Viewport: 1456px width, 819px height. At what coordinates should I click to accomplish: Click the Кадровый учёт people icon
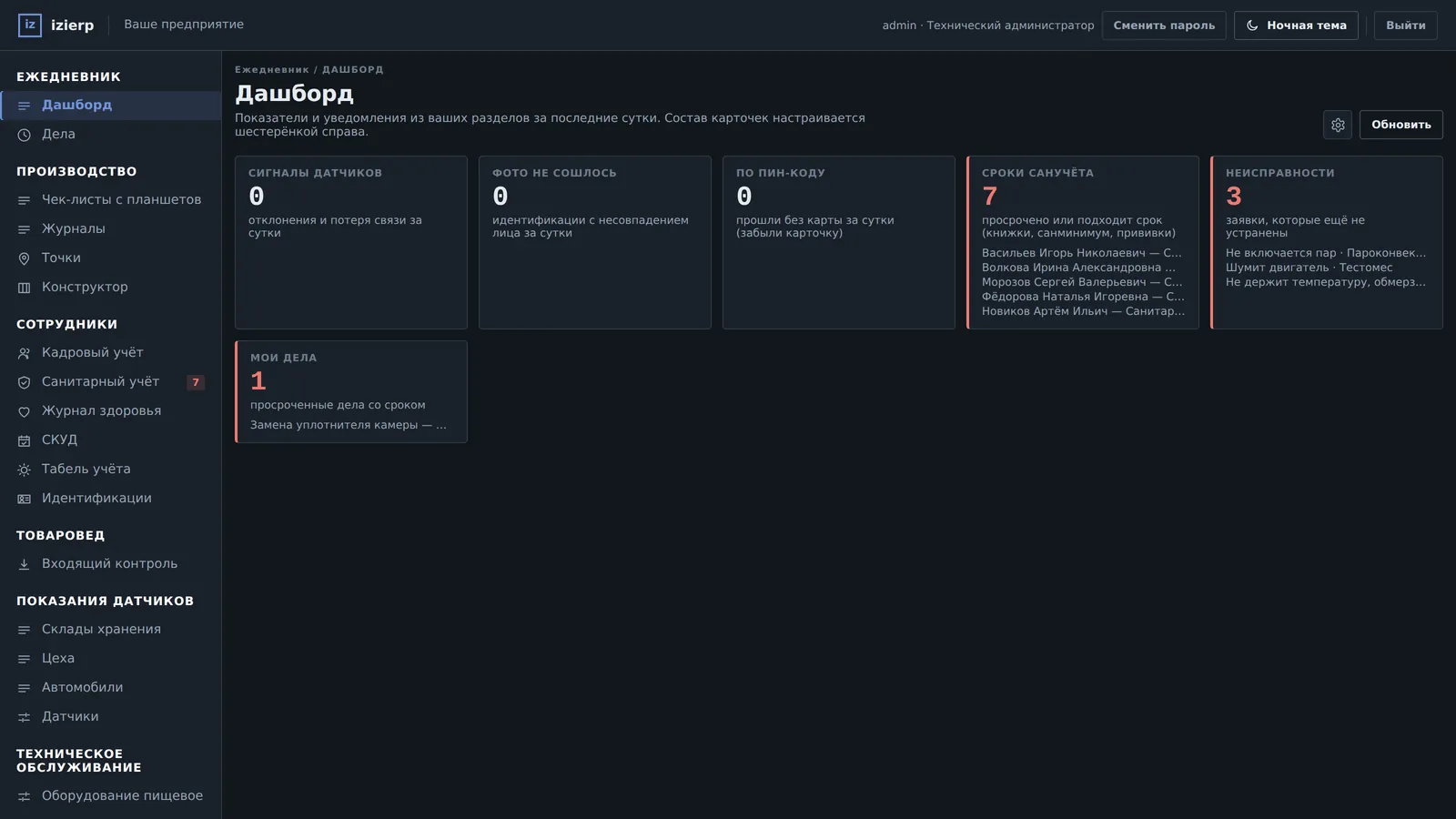pos(25,353)
